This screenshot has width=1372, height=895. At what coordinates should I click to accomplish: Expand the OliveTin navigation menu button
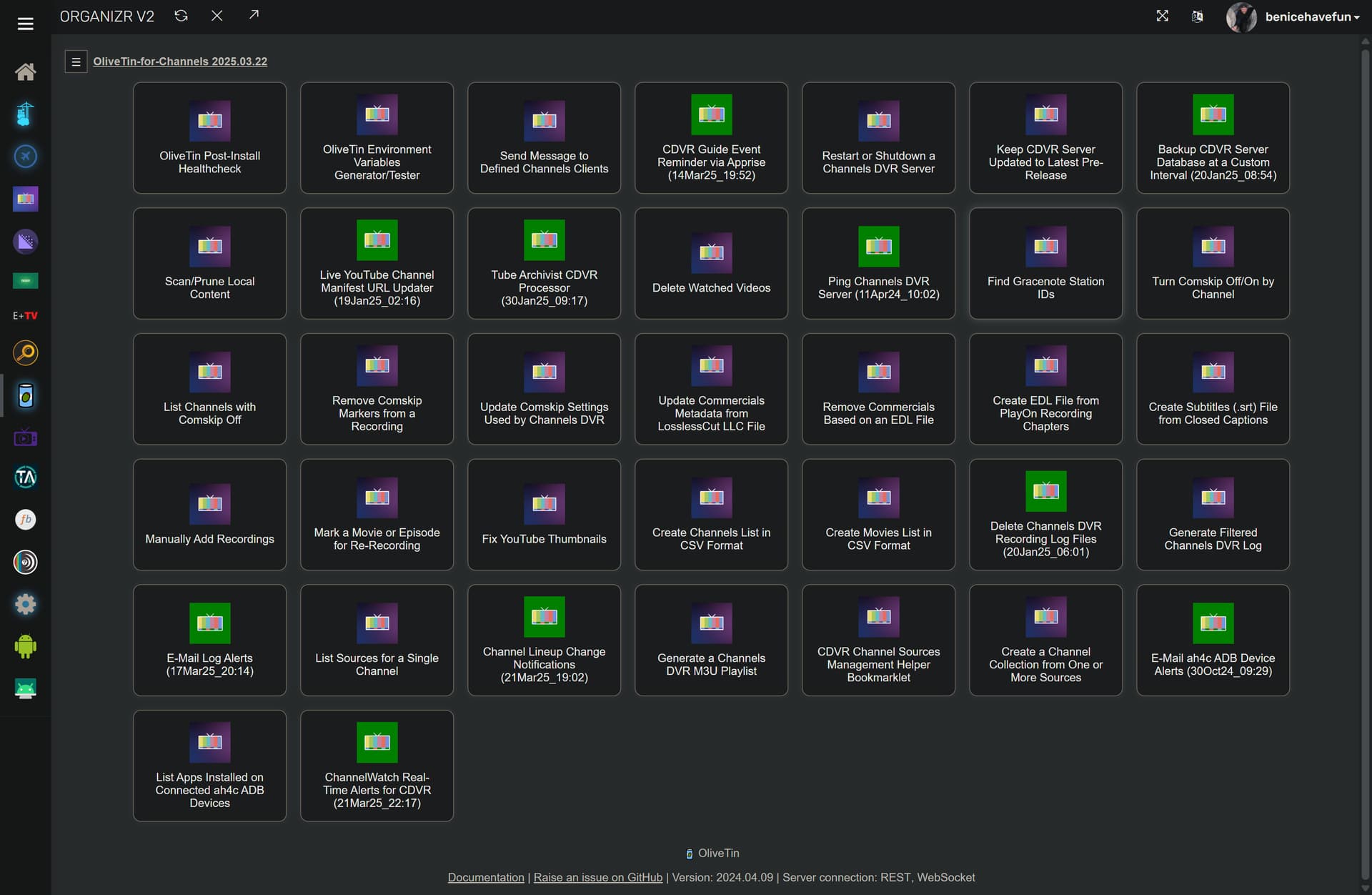[76, 61]
